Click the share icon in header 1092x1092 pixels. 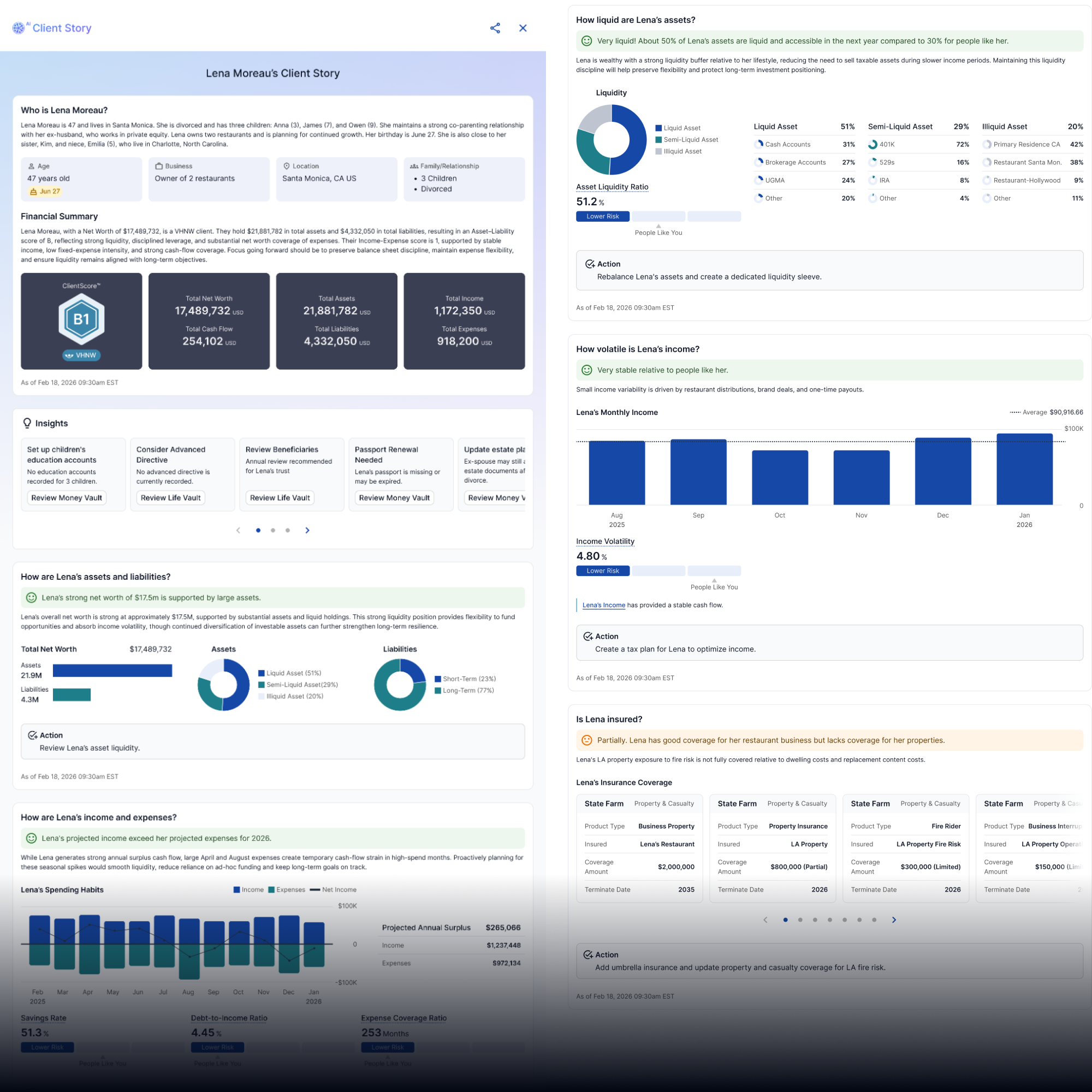click(495, 28)
